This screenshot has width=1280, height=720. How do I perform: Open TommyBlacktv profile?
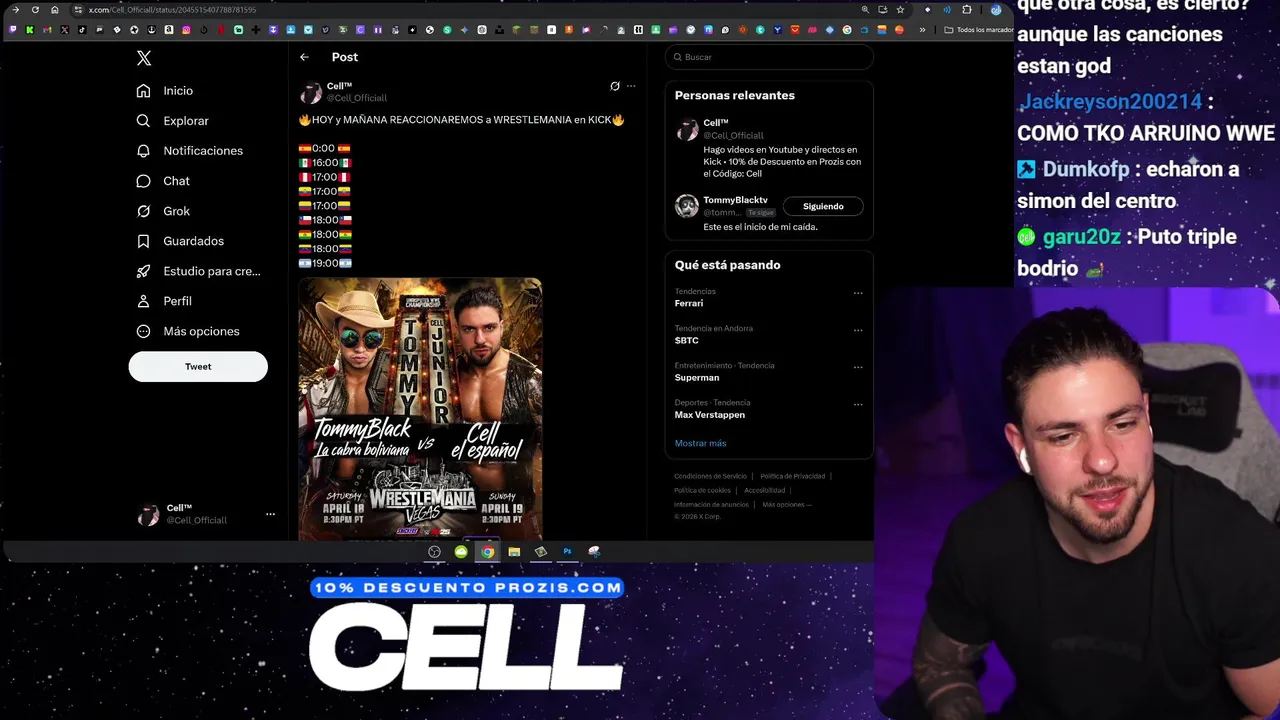pos(736,200)
